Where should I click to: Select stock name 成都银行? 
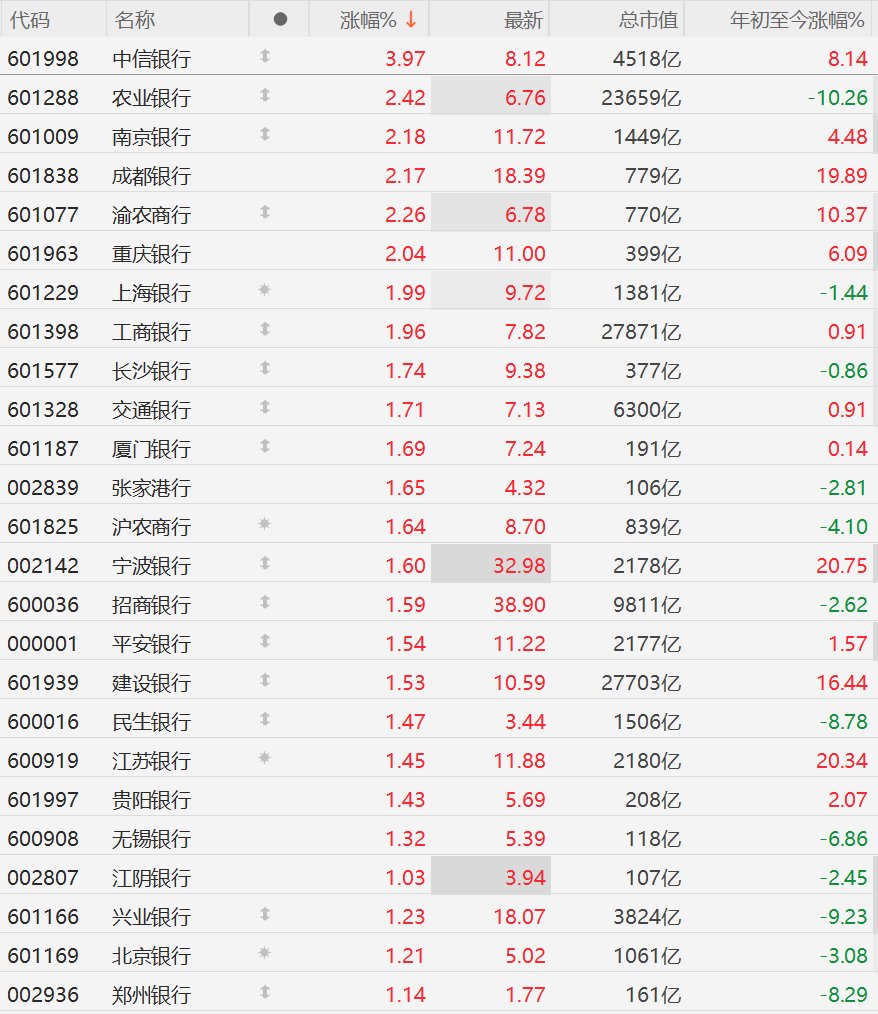click(151, 176)
